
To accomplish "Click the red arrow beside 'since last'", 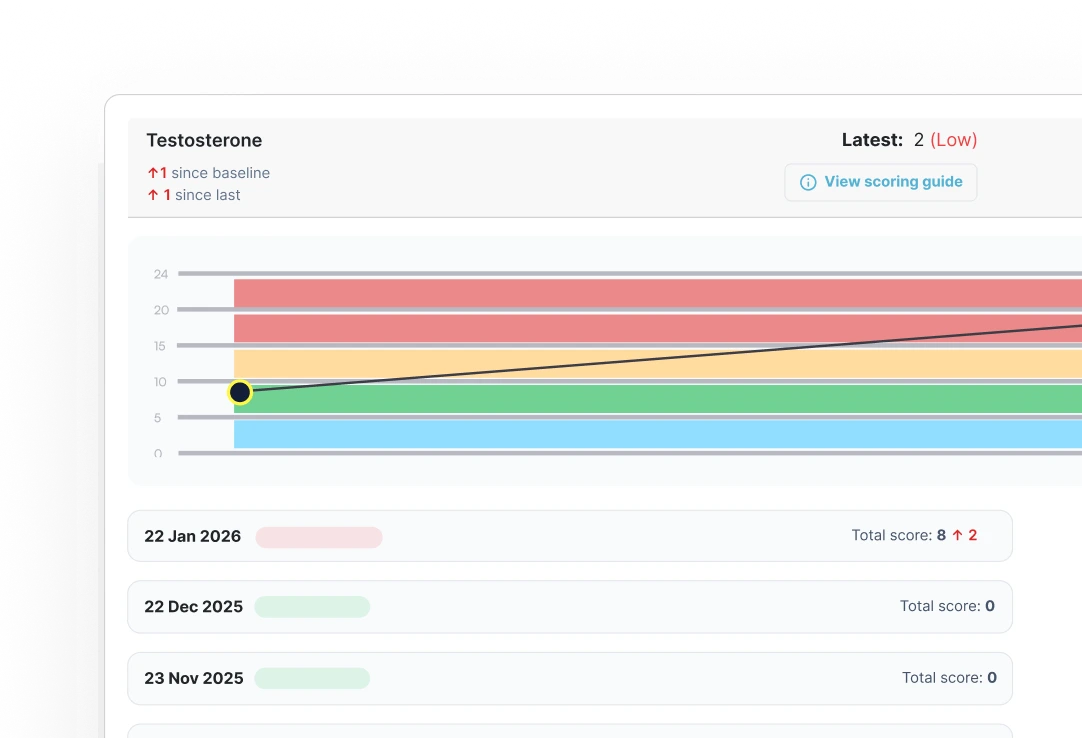I will [x=153, y=195].
